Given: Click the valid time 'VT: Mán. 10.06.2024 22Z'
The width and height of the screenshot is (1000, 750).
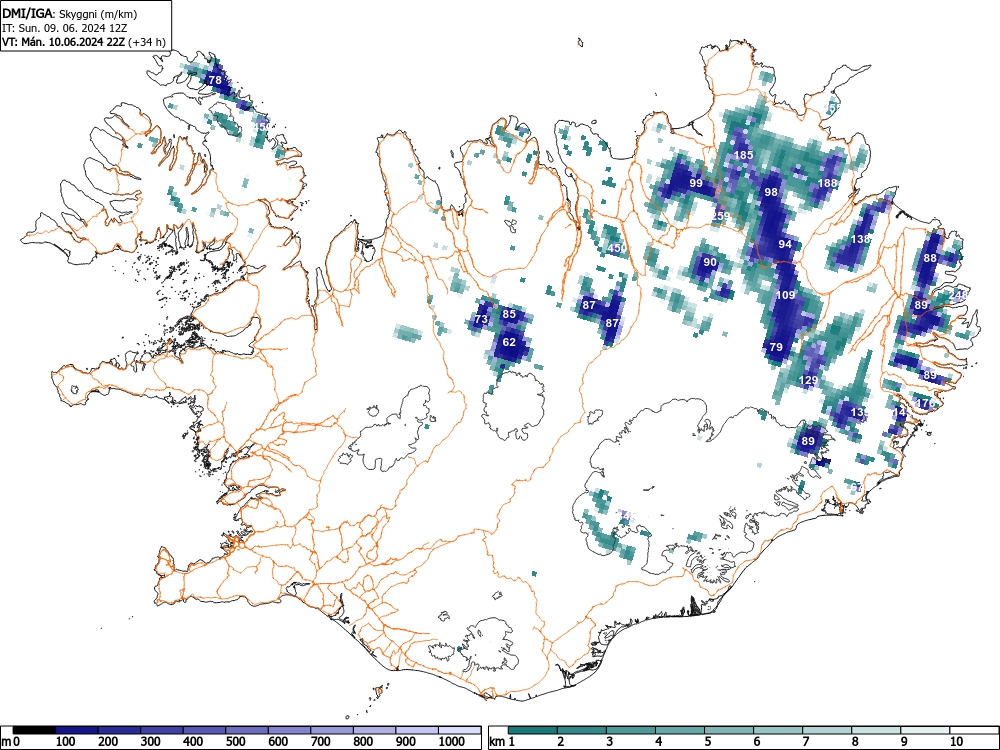Looking at the screenshot, I should pyautogui.click(x=64, y=42).
